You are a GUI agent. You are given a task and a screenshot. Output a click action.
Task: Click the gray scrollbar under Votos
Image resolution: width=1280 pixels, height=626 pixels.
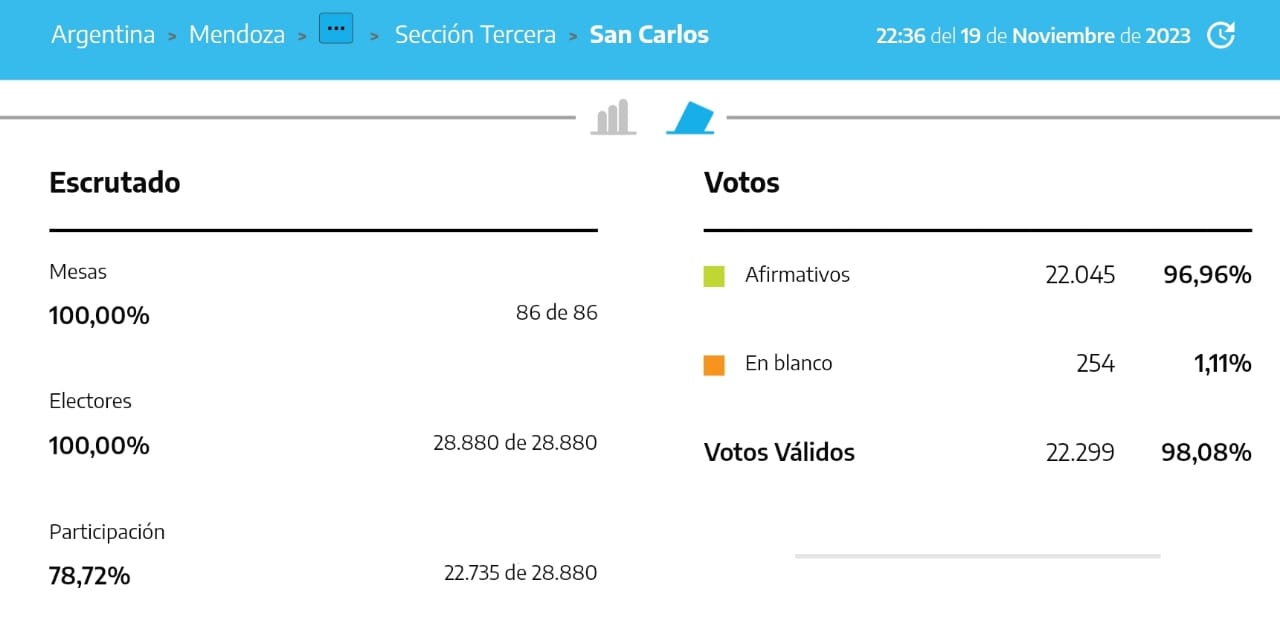pyautogui.click(x=978, y=556)
